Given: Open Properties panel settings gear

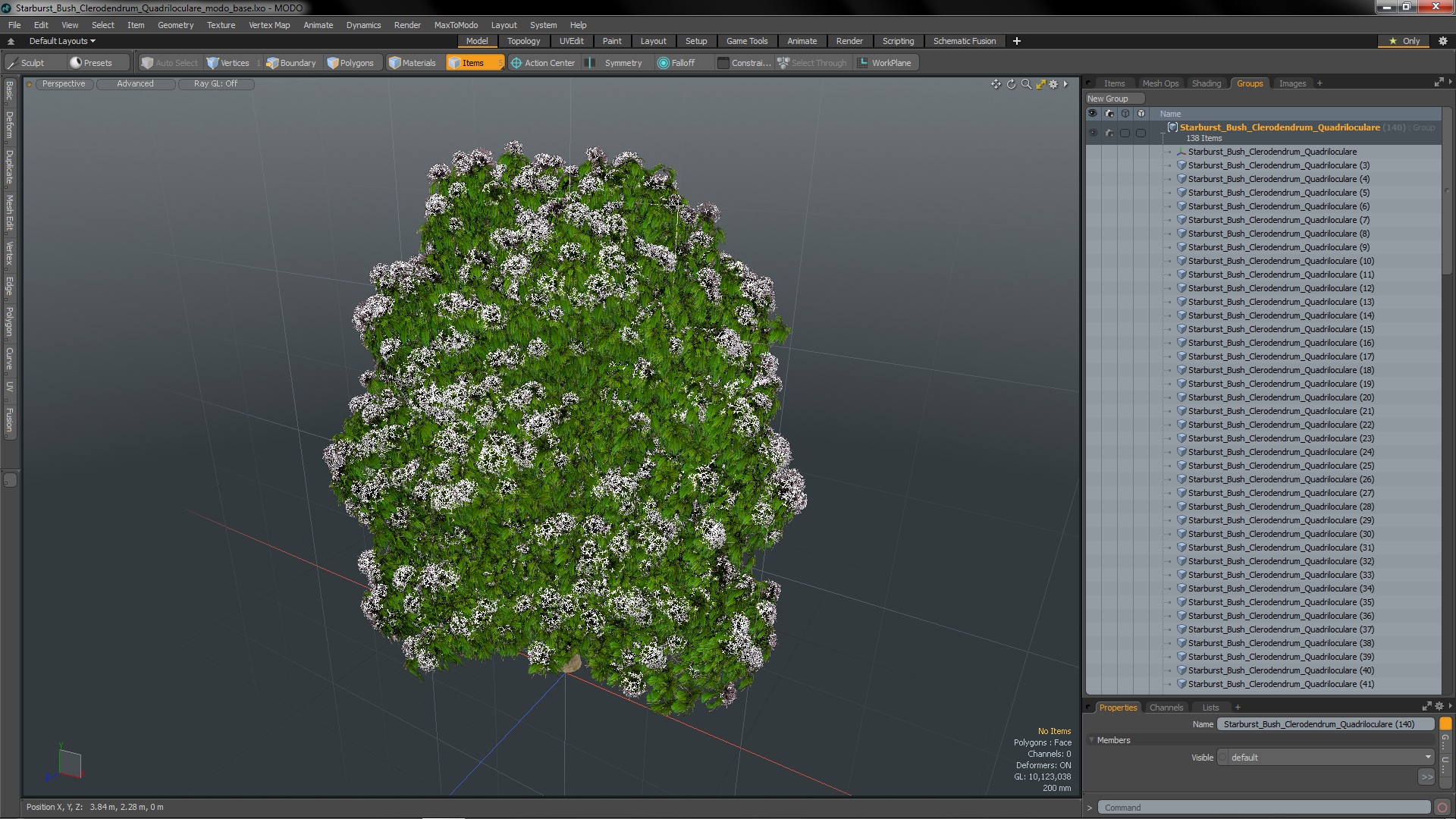Looking at the screenshot, I should pos(1439,707).
